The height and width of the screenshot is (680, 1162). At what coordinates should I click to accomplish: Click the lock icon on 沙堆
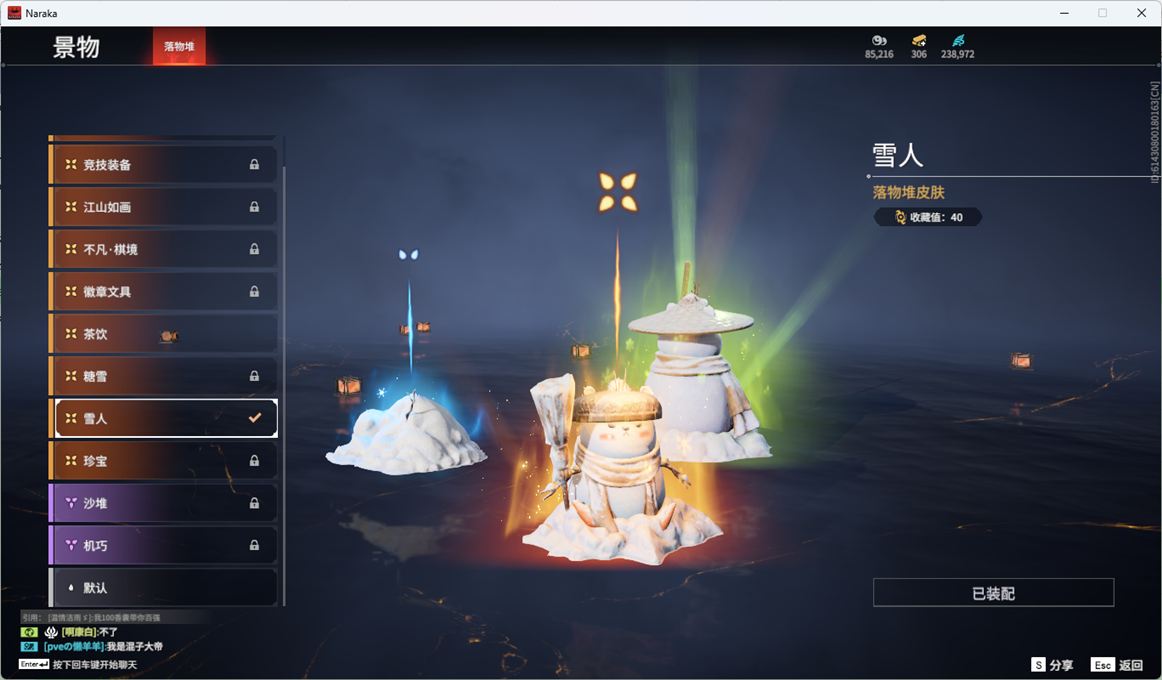[x=254, y=503]
